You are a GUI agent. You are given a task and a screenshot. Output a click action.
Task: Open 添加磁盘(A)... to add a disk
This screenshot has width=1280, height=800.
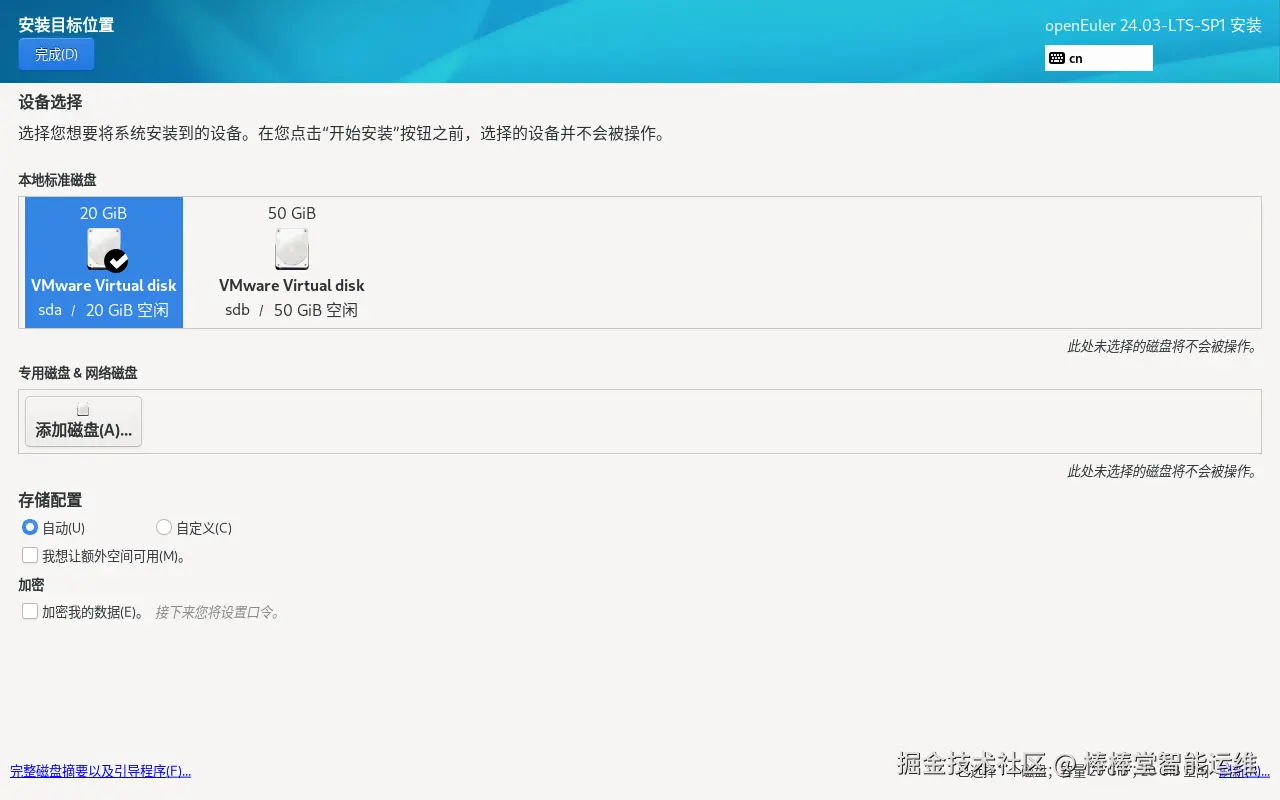click(x=83, y=421)
